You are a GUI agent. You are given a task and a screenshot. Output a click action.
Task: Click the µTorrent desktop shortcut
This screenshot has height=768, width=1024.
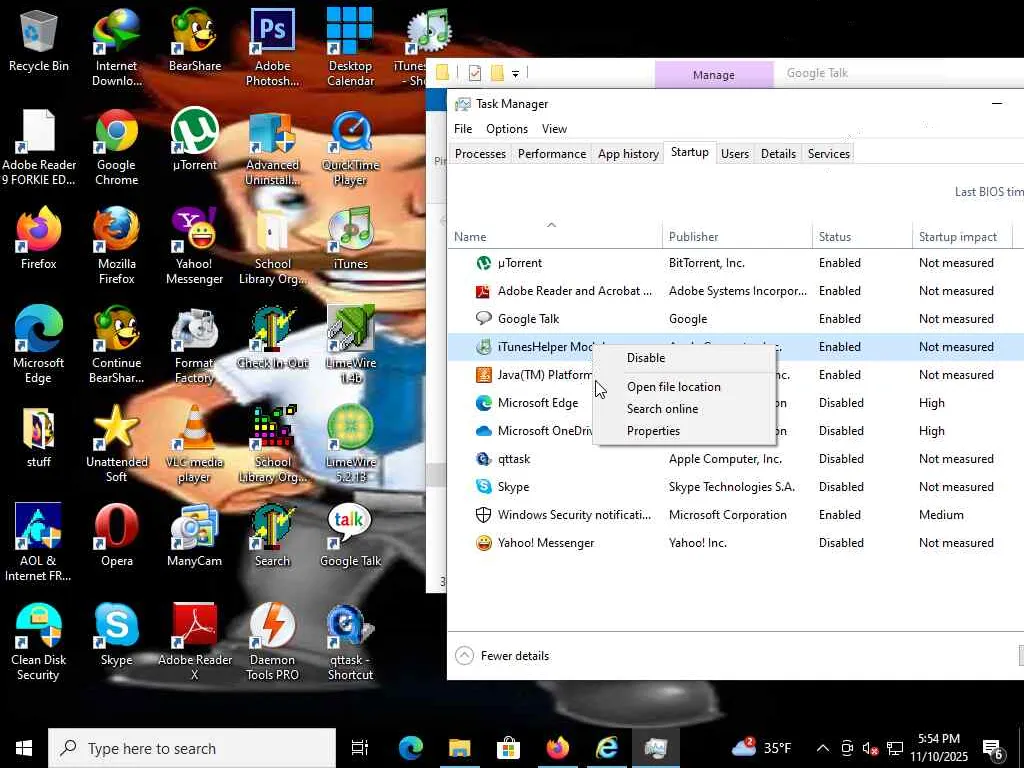[195, 140]
